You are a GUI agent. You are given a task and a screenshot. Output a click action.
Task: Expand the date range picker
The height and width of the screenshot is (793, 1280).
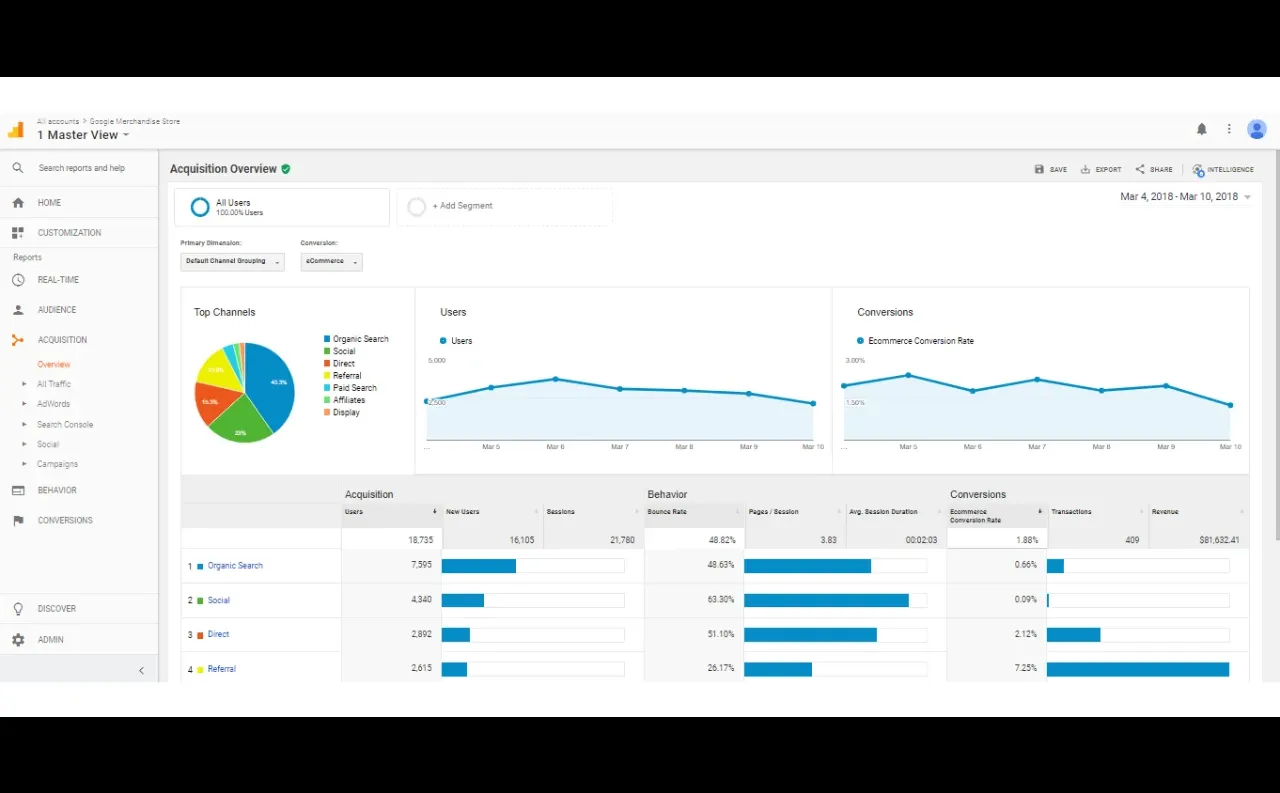[1186, 197]
